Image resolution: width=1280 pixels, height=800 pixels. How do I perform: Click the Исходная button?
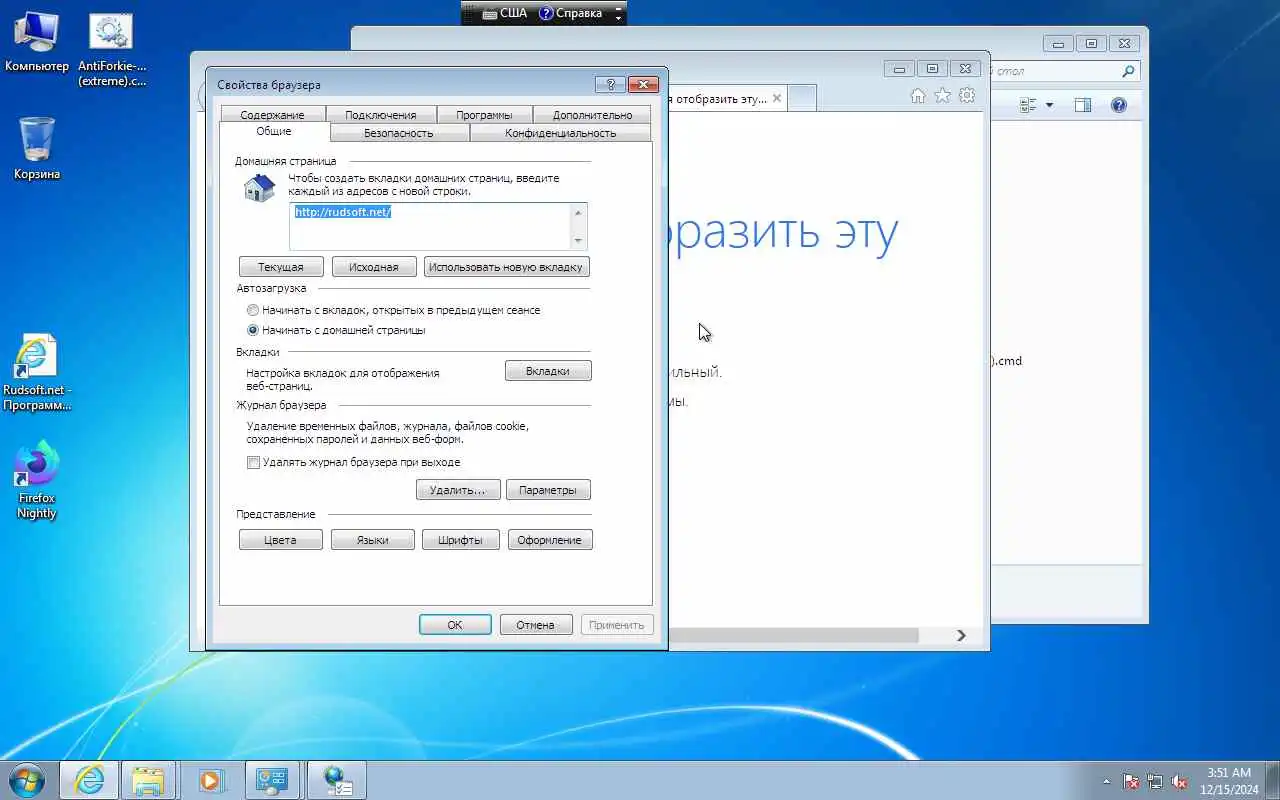(x=373, y=267)
